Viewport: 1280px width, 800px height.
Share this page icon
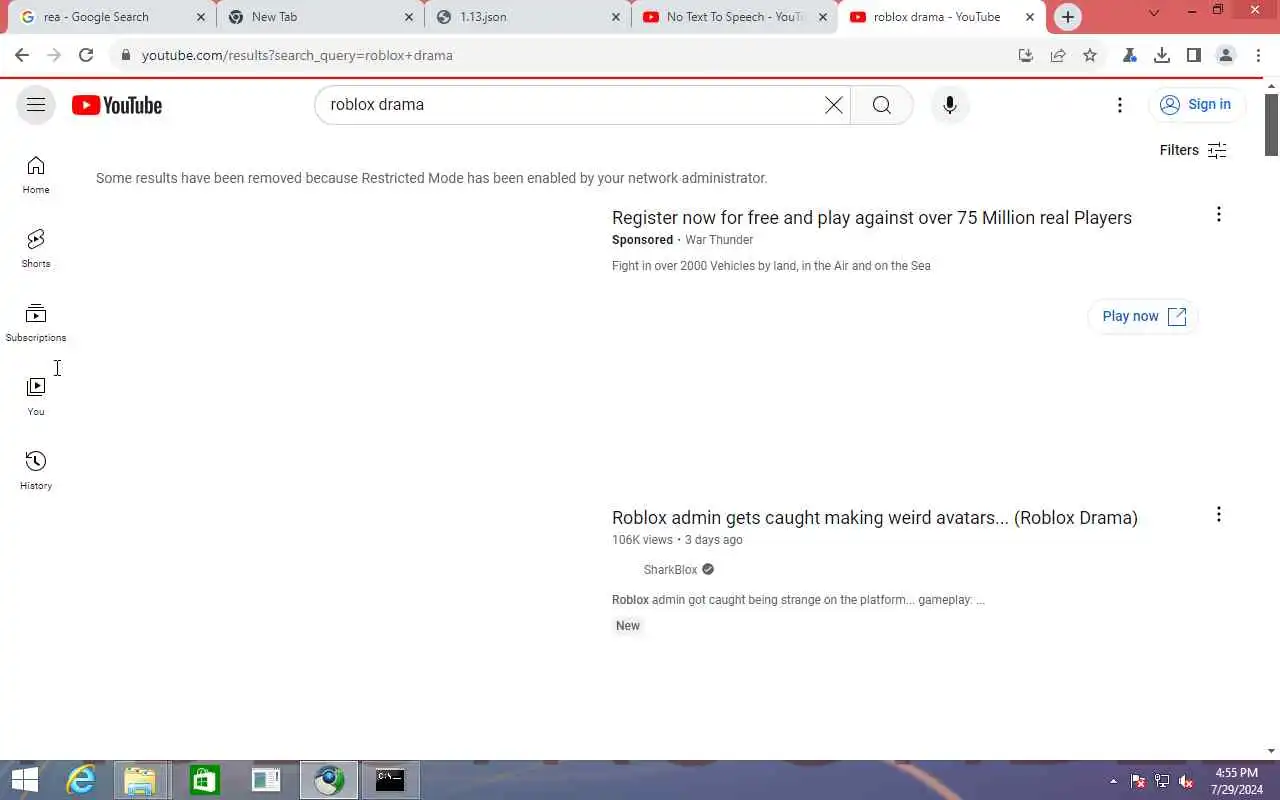[x=1058, y=55]
